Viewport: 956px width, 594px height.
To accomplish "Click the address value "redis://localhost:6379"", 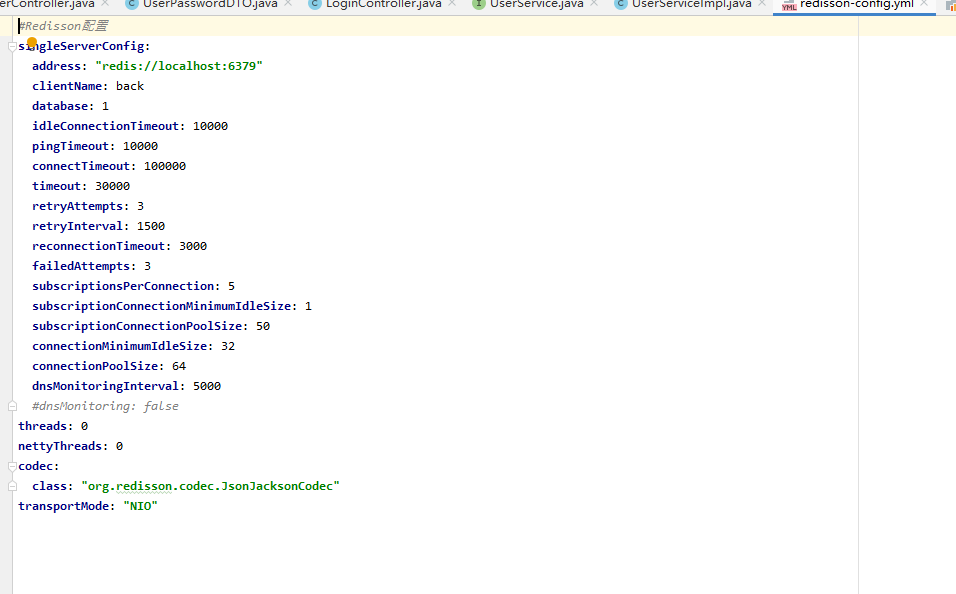I will (x=179, y=66).
